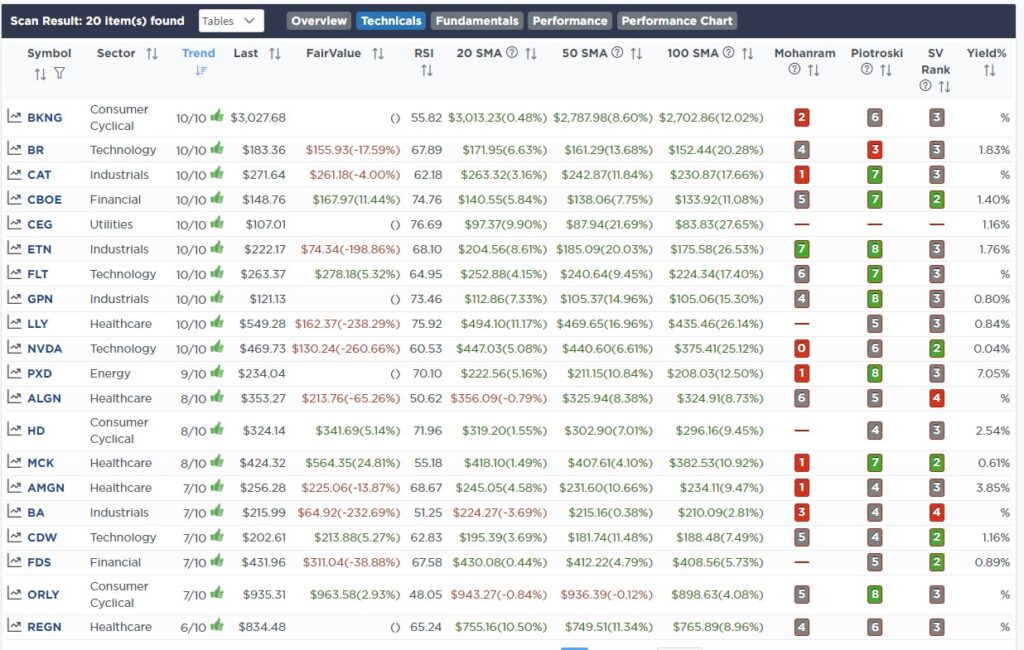Screen dimensions: 1024x650
Task: Sort by Yield% using its arrows icon
Action: tap(989, 70)
